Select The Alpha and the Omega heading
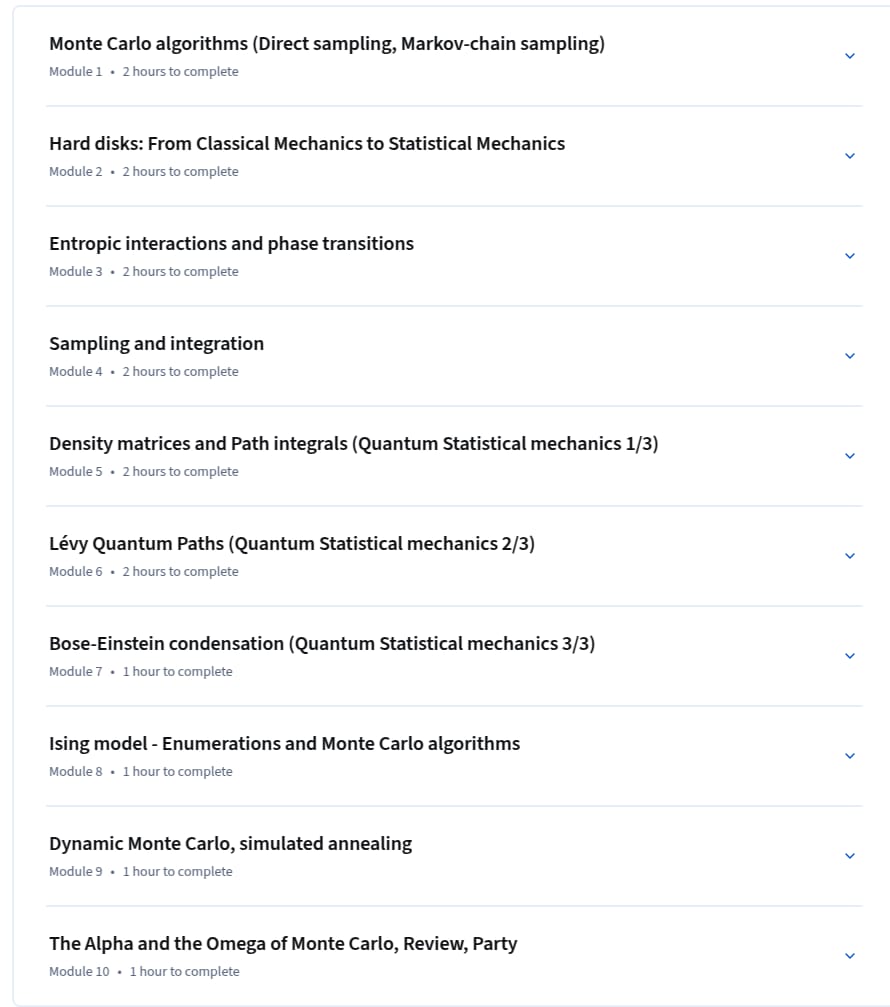Screen dimensions: 890x1007 pos(283,943)
